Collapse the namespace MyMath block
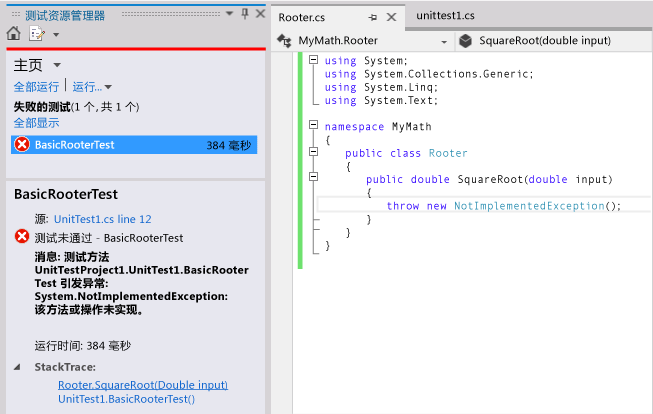Viewport: 653px width, 414px height. (x=314, y=125)
